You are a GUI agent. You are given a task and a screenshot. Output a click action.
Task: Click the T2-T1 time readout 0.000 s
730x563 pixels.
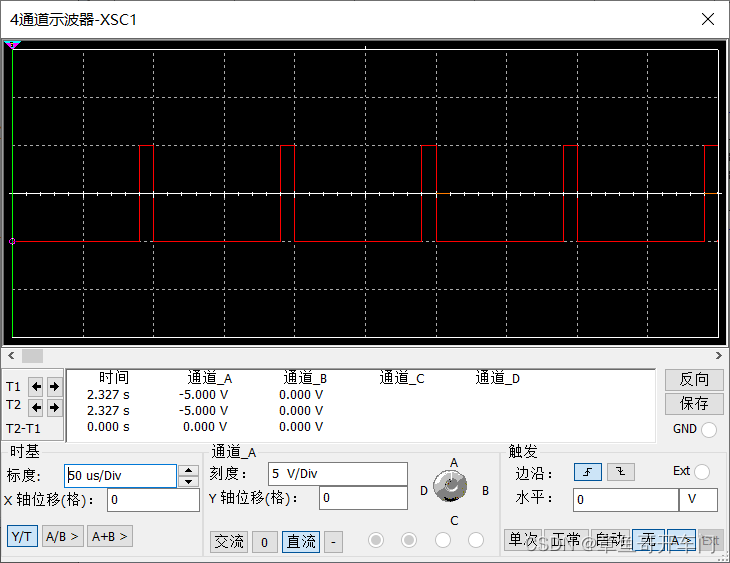coord(108,427)
